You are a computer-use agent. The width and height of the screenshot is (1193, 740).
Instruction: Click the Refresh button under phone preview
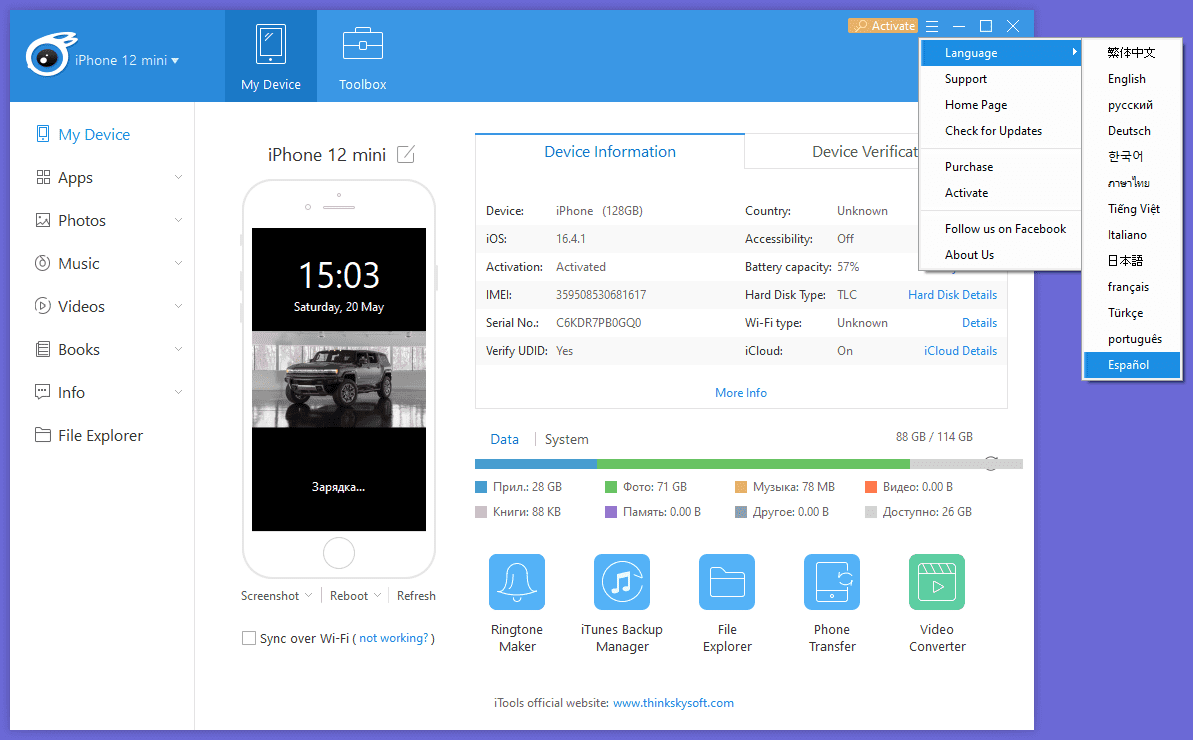click(x=416, y=595)
